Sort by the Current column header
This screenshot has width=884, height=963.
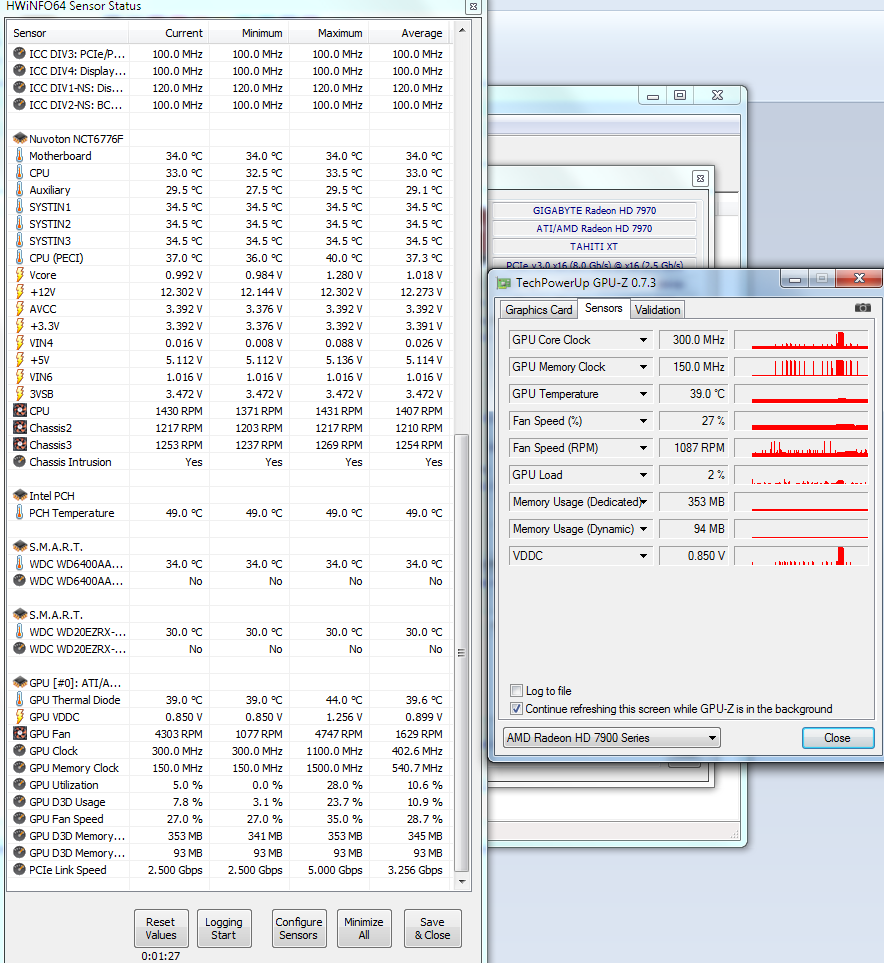[168, 33]
